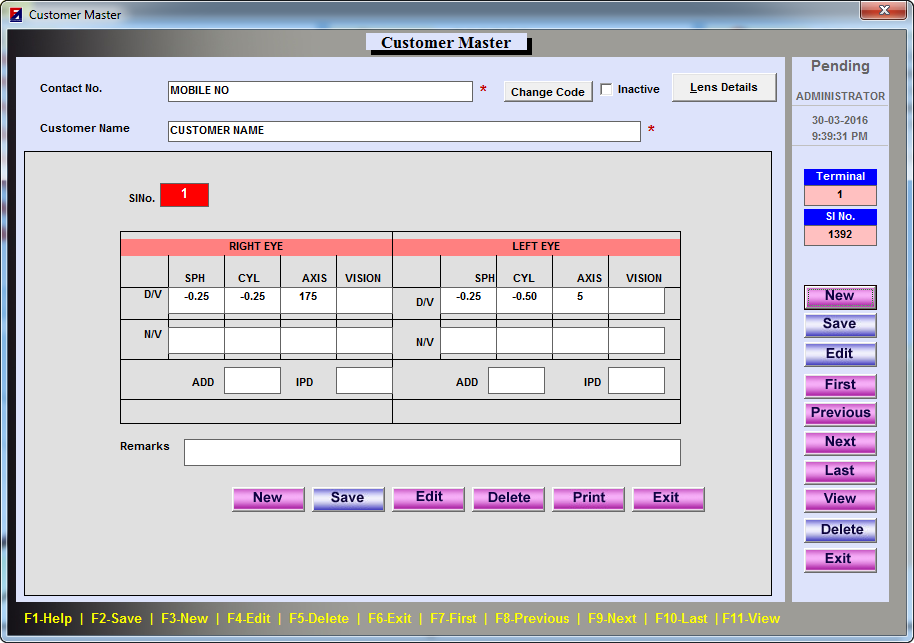Click Edit in the bottom button row

pos(429,498)
